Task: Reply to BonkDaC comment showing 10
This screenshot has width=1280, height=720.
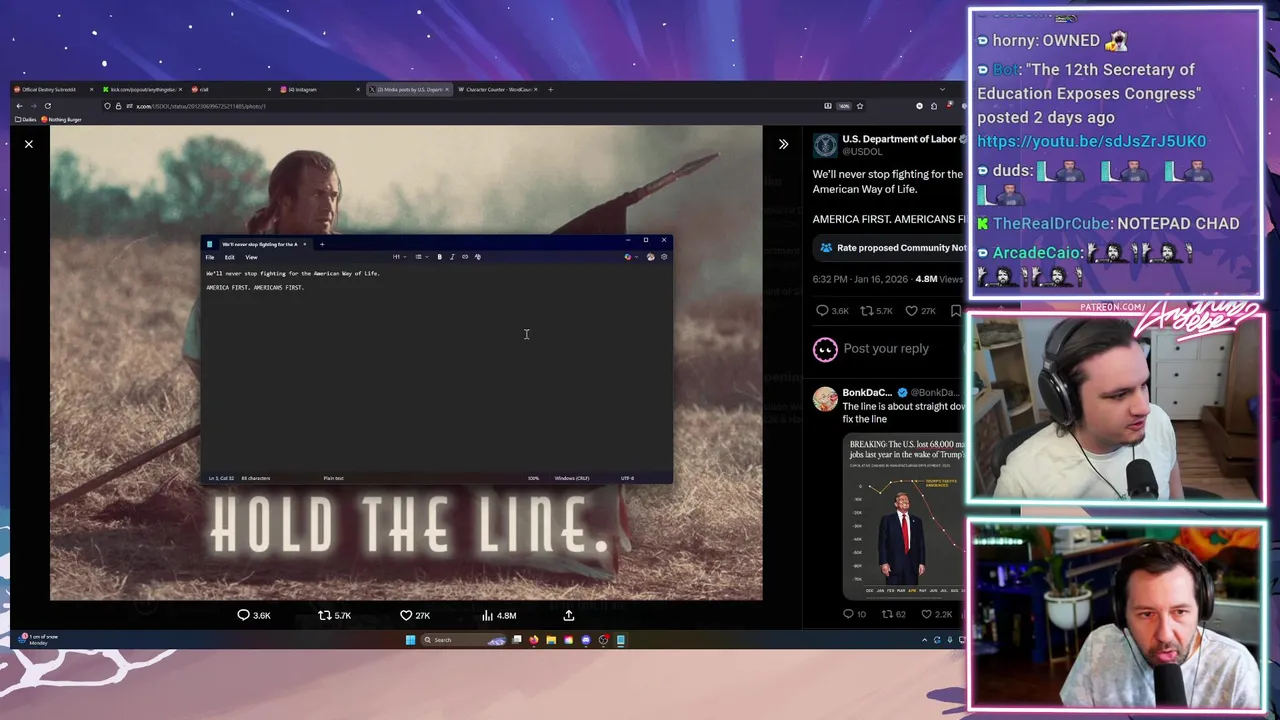Action: coord(848,614)
